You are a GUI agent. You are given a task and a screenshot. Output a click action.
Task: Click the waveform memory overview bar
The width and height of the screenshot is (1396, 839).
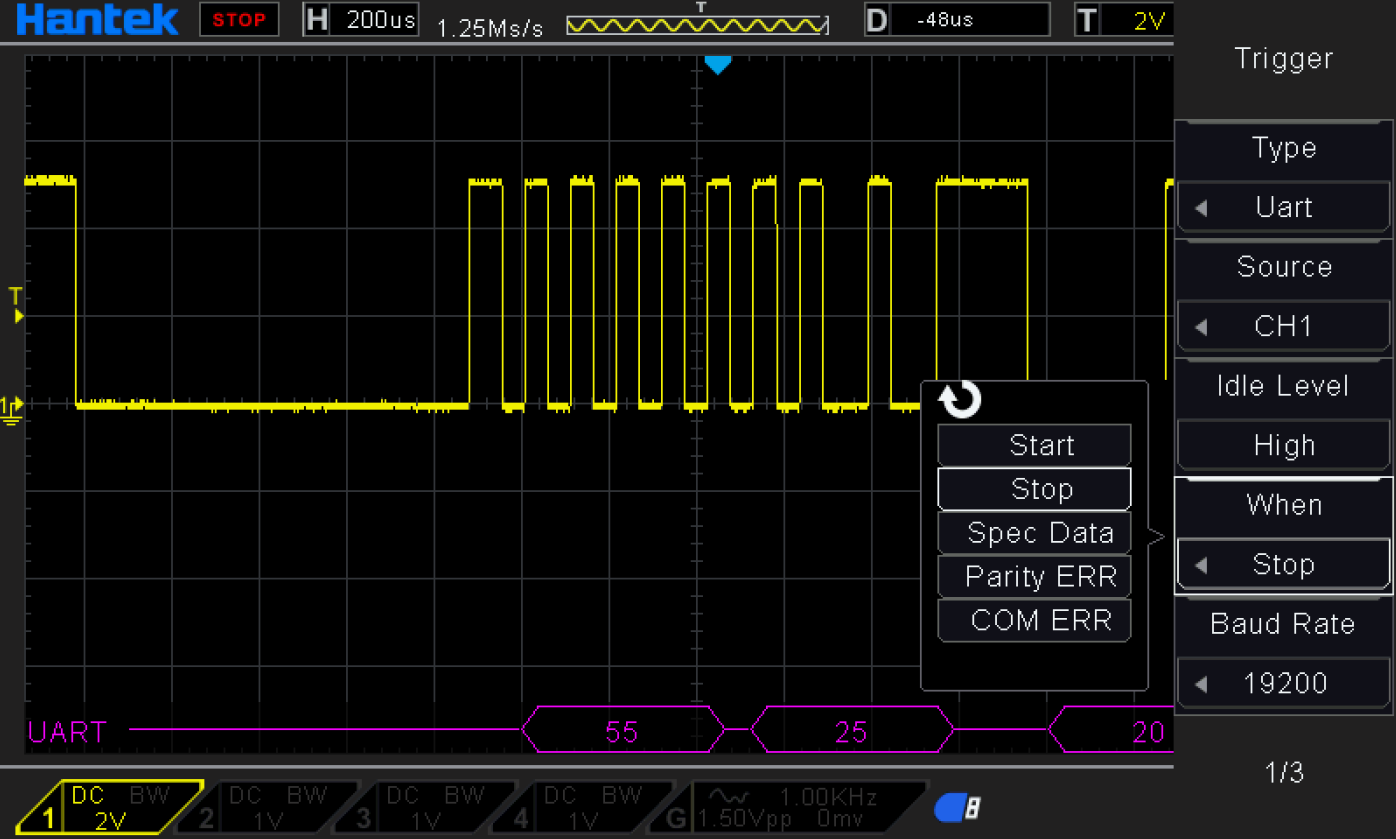click(697, 24)
